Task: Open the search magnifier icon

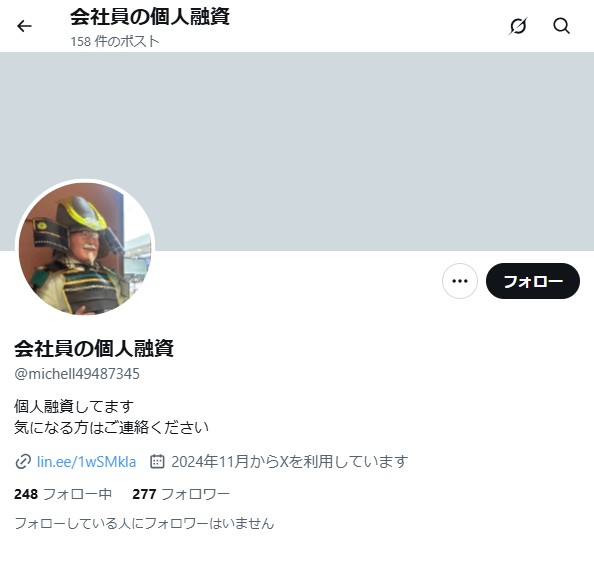Action: (x=561, y=26)
